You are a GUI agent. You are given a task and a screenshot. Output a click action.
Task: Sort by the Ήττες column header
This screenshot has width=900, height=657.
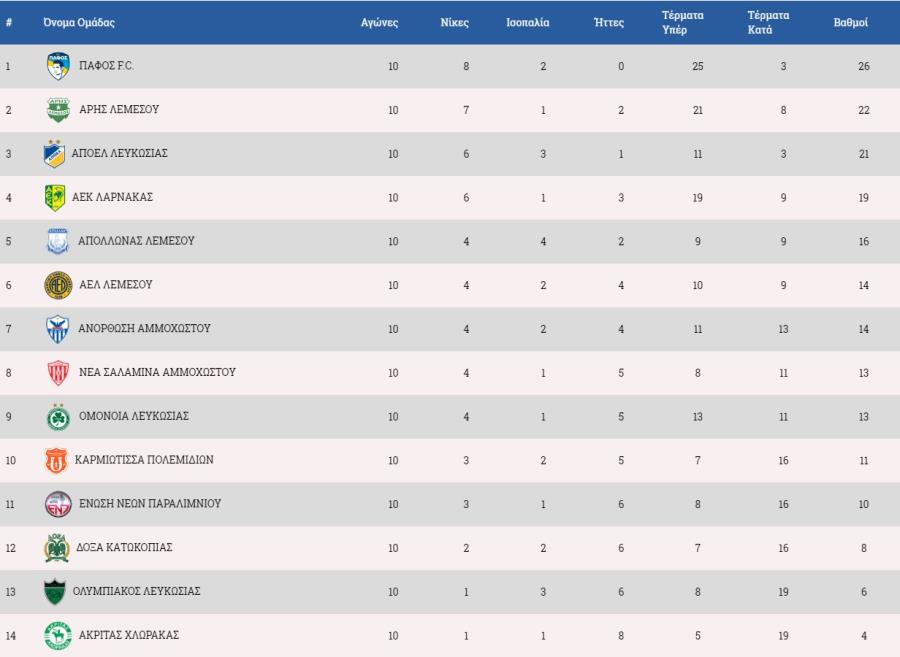pyautogui.click(x=609, y=22)
